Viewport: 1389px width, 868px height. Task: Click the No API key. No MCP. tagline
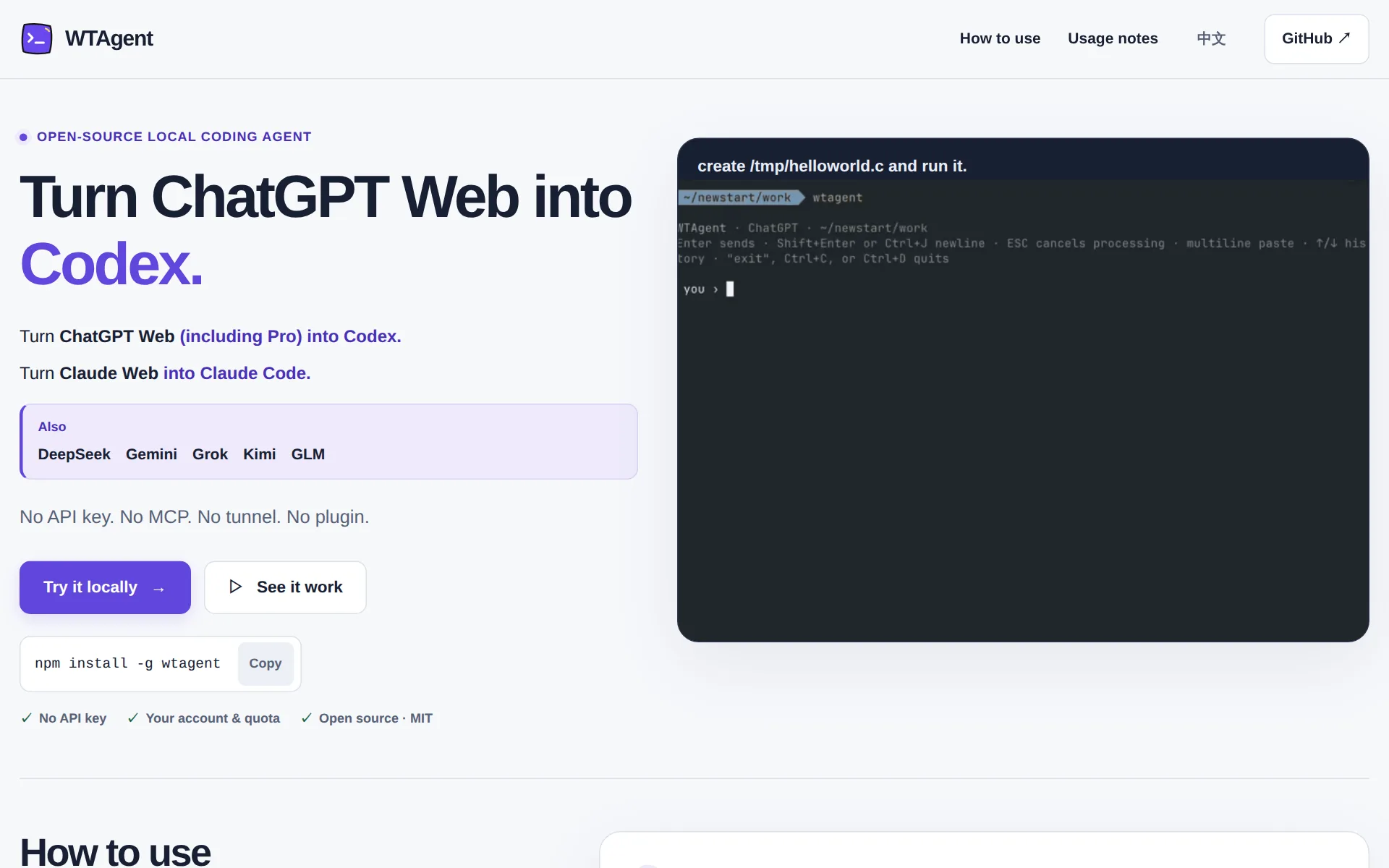coord(194,517)
